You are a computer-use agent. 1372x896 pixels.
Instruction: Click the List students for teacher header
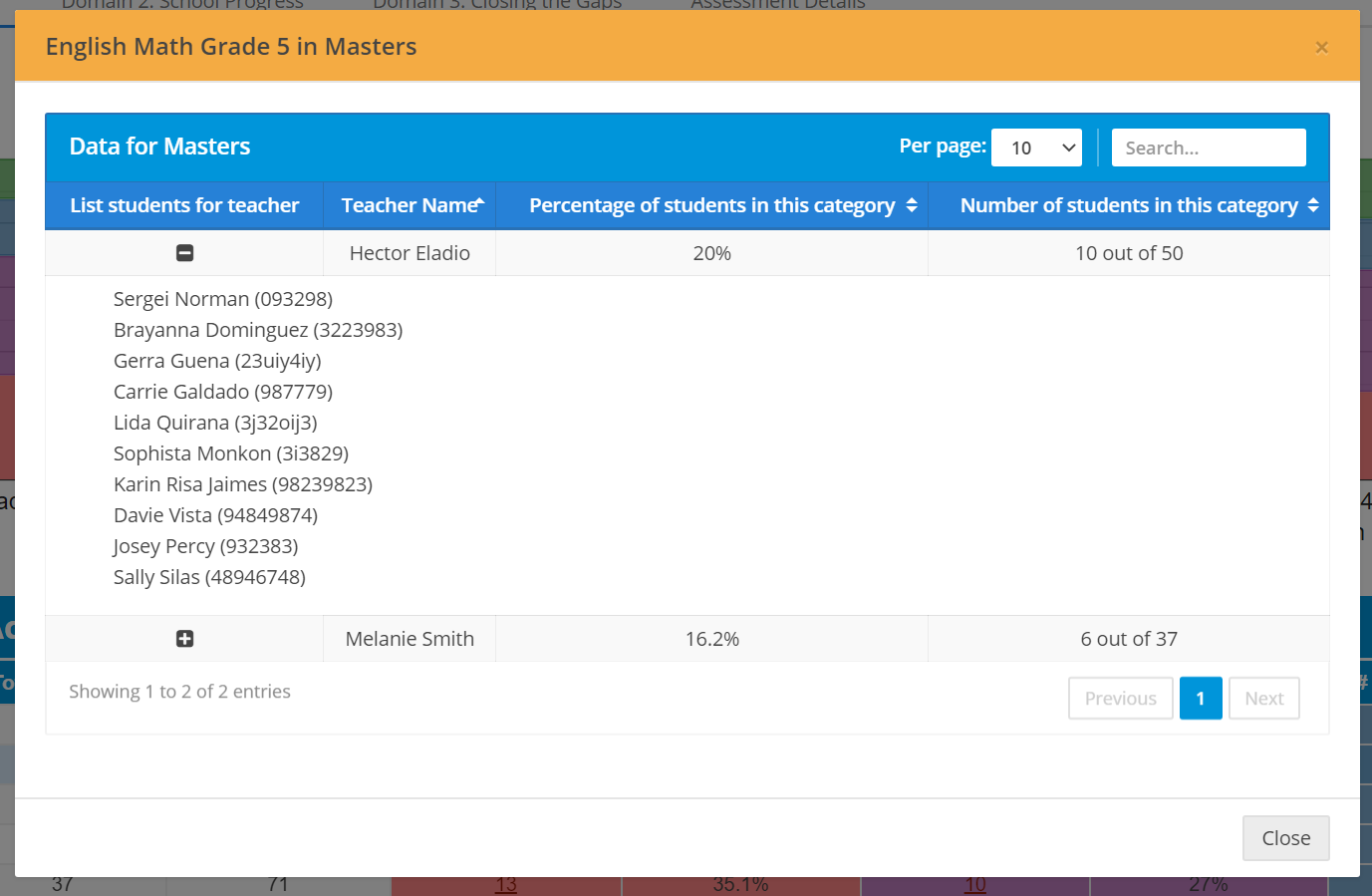(184, 205)
